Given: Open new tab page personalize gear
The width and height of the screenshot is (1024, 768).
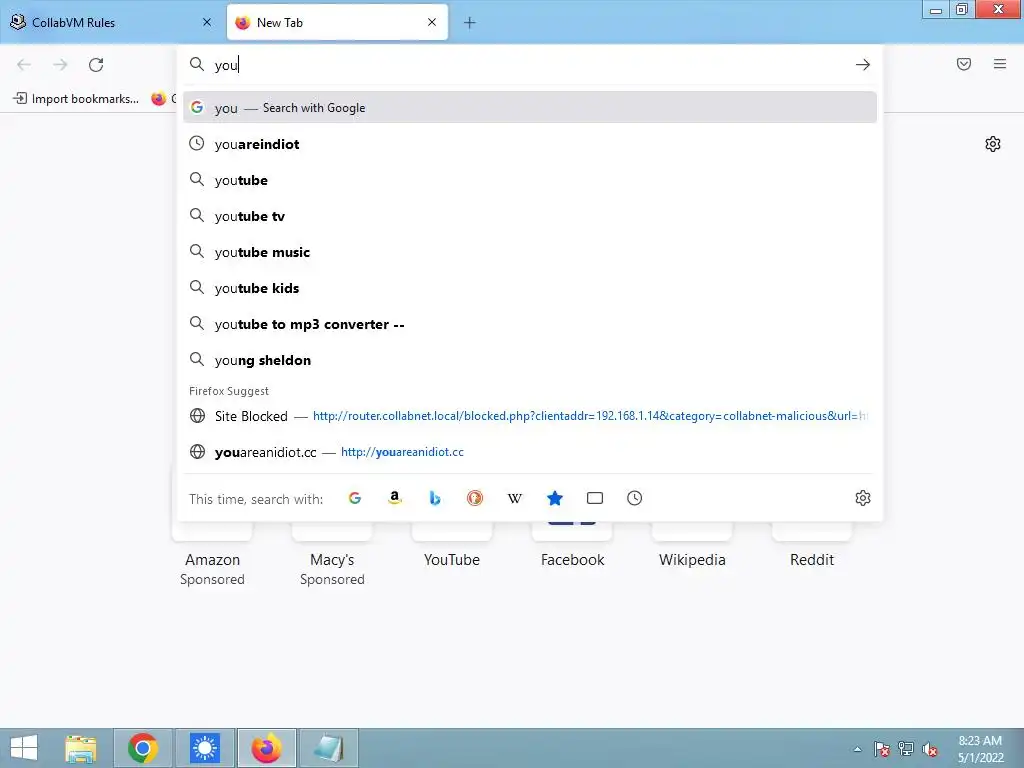Looking at the screenshot, I should click(993, 144).
